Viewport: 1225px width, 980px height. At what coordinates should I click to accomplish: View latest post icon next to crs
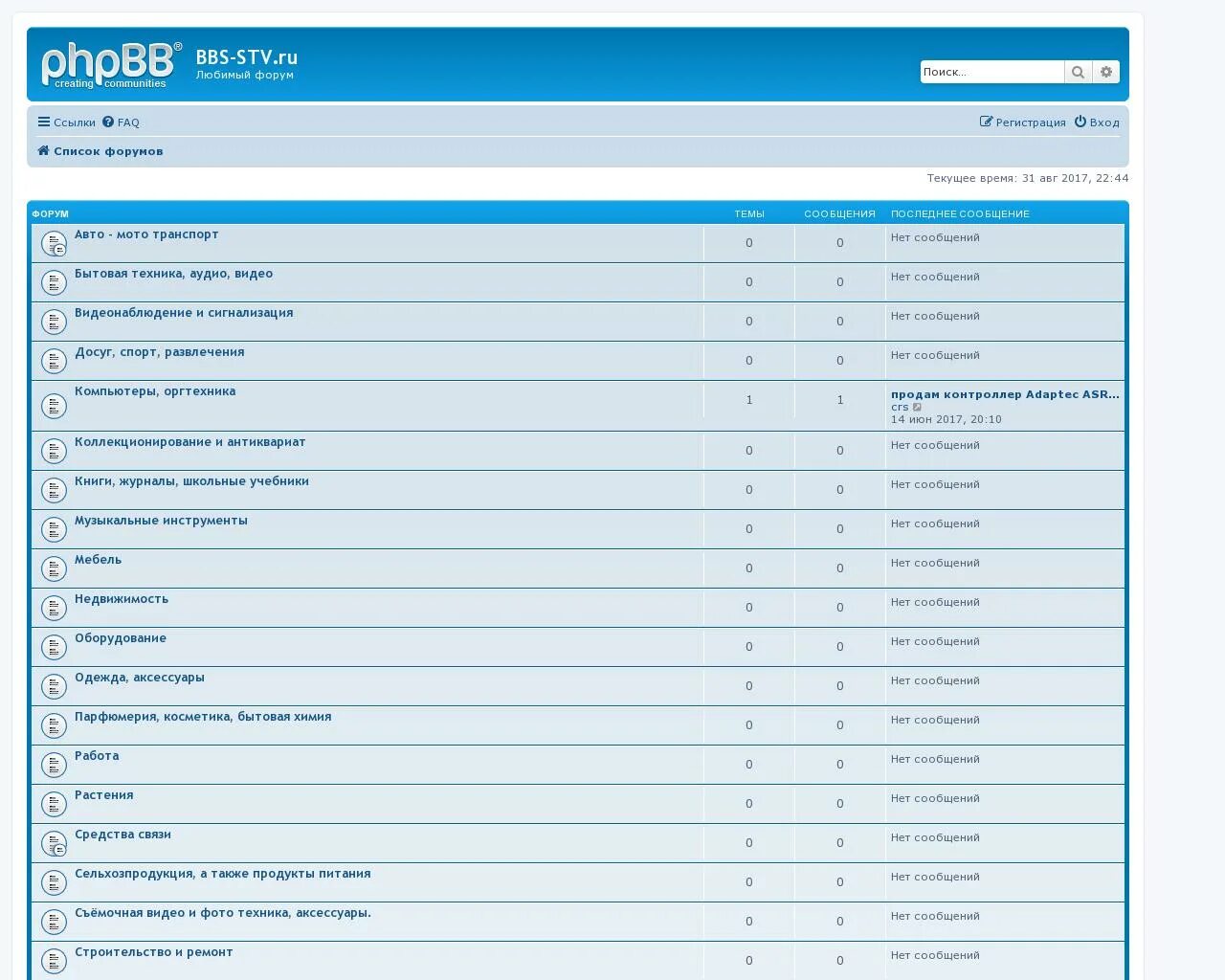pos(918,407)
